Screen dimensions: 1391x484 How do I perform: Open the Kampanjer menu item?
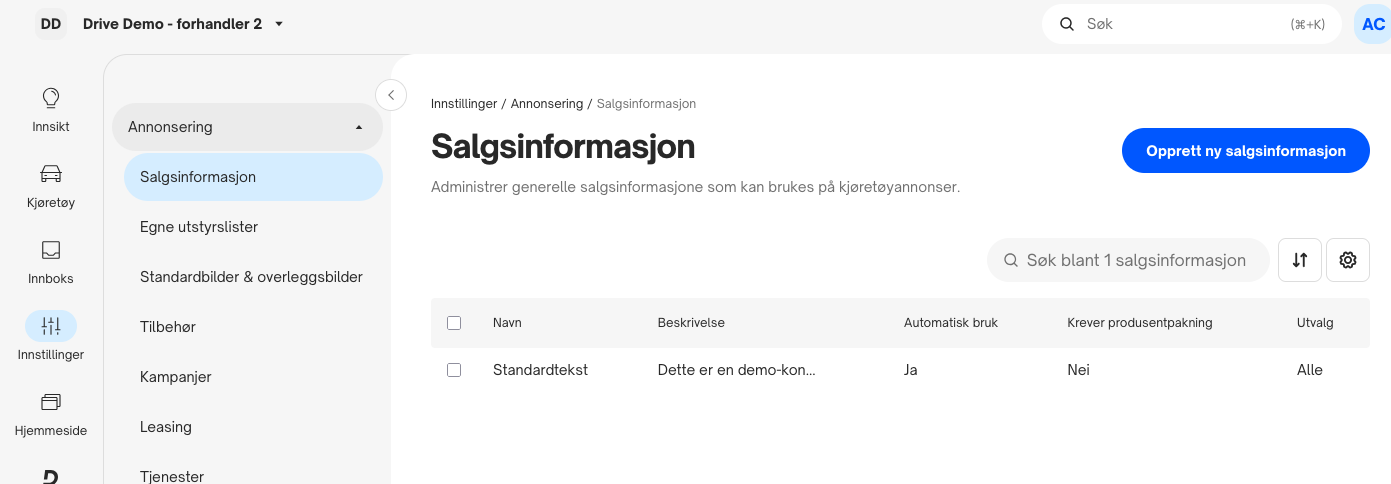(176, 377)
